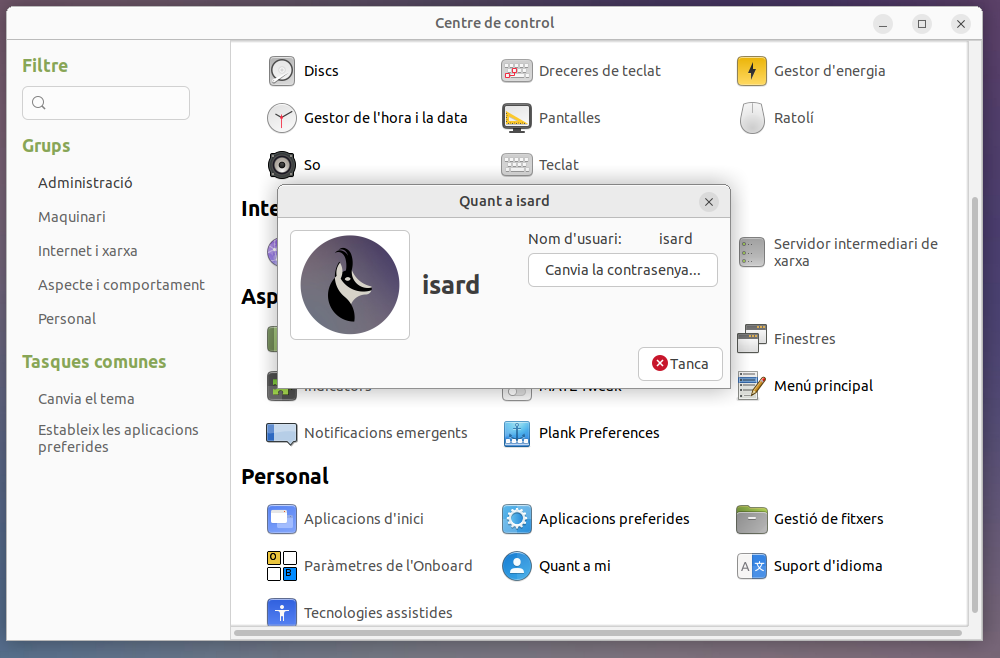Viewport: 1000px width, 658px height.
Task: Select the Maquinari group
Action: tap(72, 217)
